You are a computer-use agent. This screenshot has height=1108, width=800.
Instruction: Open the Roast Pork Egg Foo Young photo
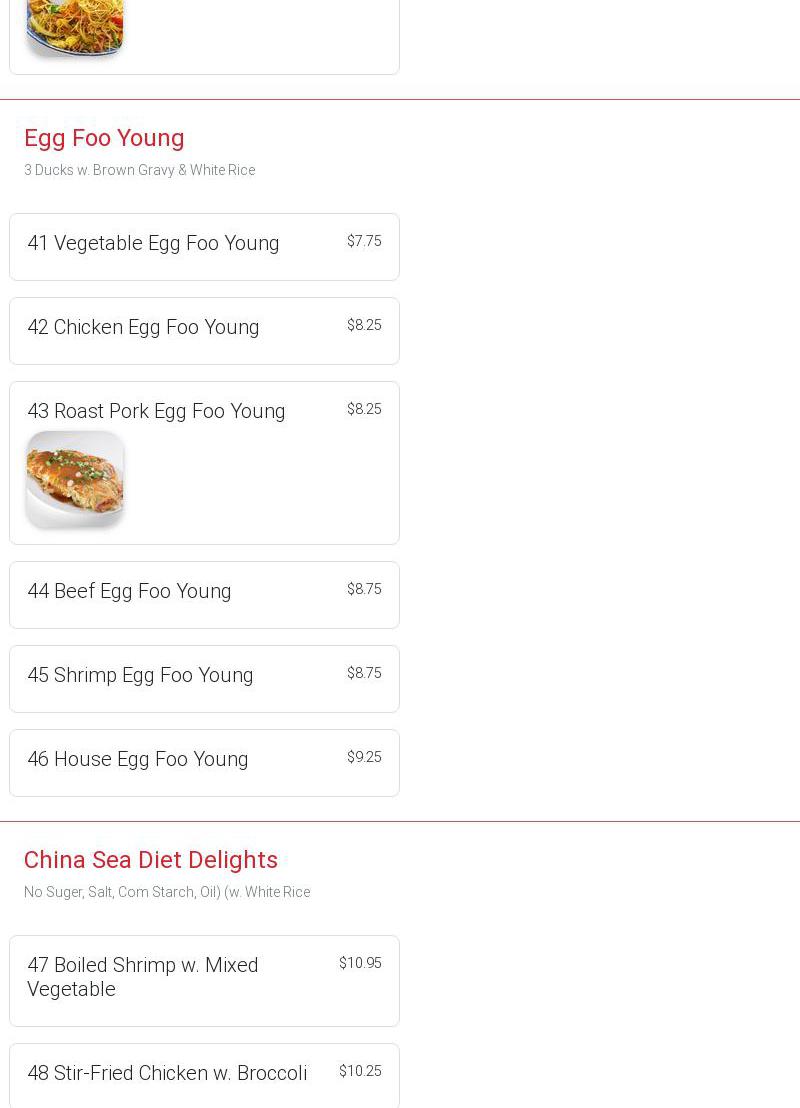pos(75,479)
